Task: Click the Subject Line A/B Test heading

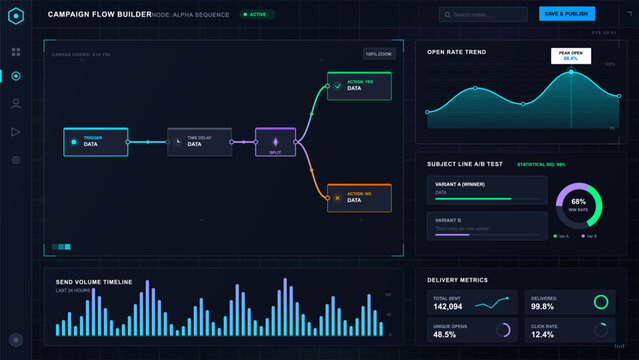Action: pyautogui.click(x=465, y=164)
